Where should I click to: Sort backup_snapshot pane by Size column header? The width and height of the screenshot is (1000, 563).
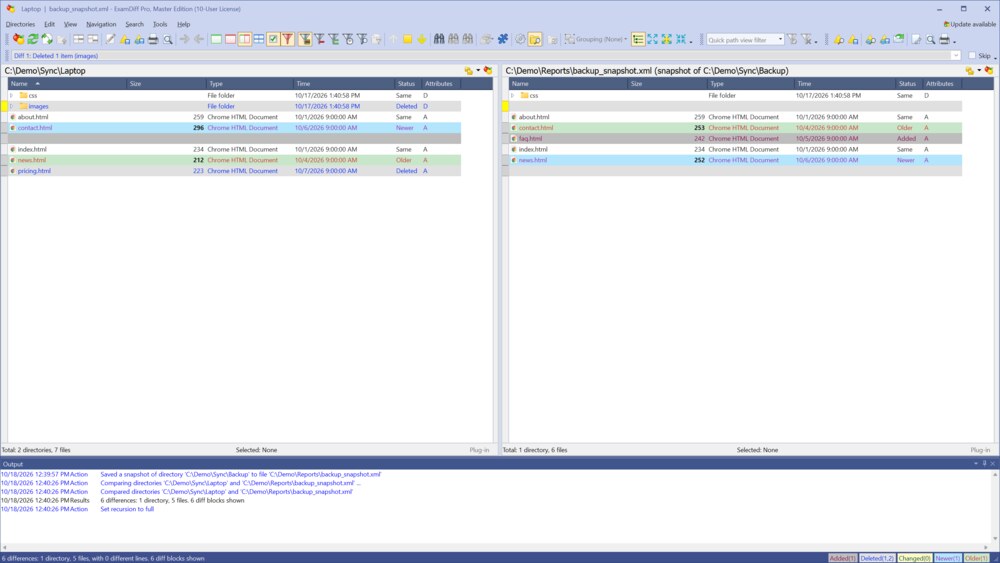click(667, 84)
